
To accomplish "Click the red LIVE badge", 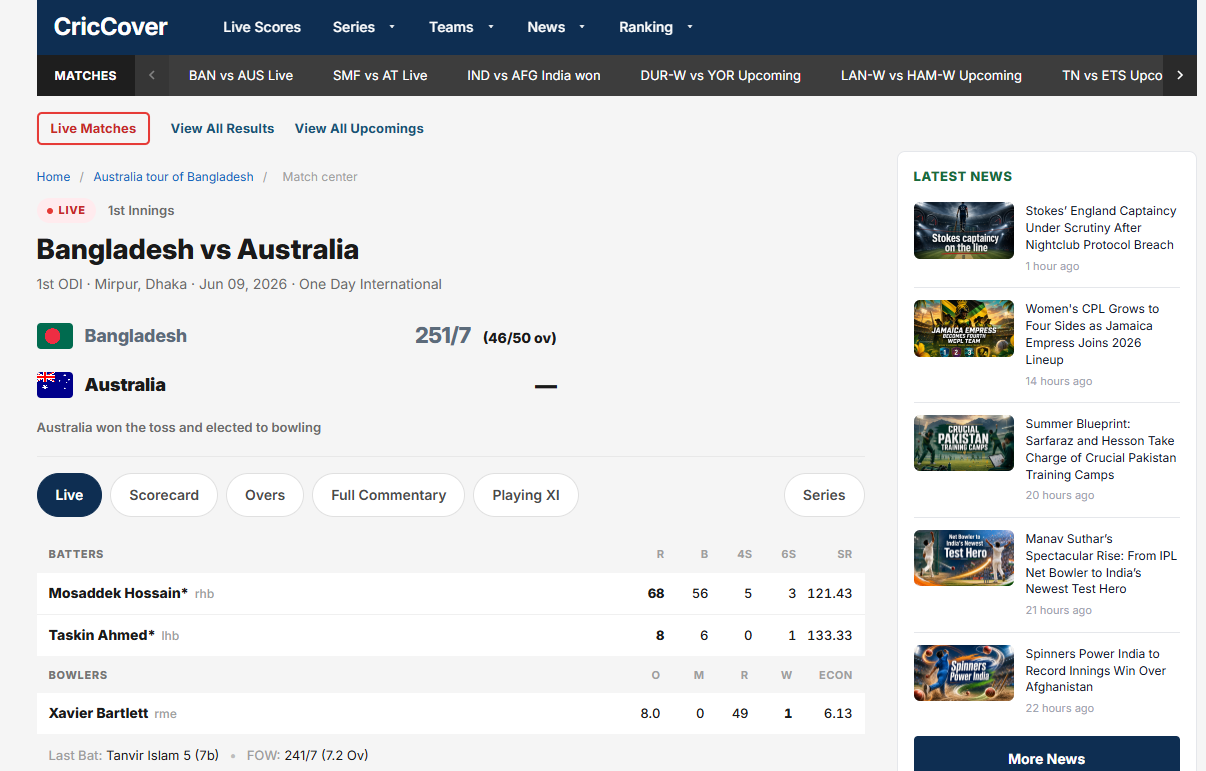I will 67,210.
